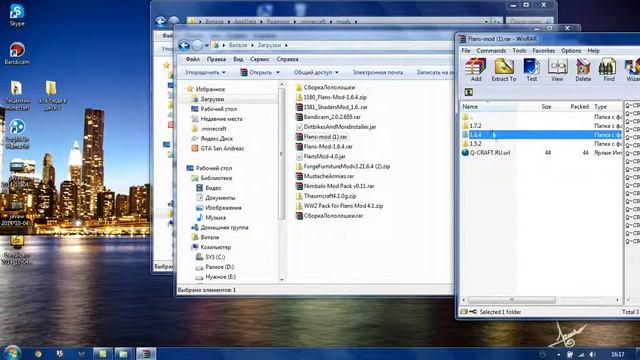Viewport: 640px width, 360px height.
Task: Click the View icon in WinRAR toolbar
Action: pyautogui.click(x=557, y=70)
